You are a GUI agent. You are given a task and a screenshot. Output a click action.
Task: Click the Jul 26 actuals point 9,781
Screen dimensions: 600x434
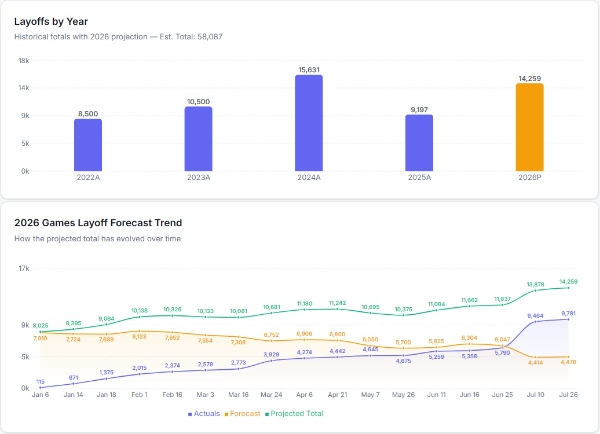[x=568, y=319]
